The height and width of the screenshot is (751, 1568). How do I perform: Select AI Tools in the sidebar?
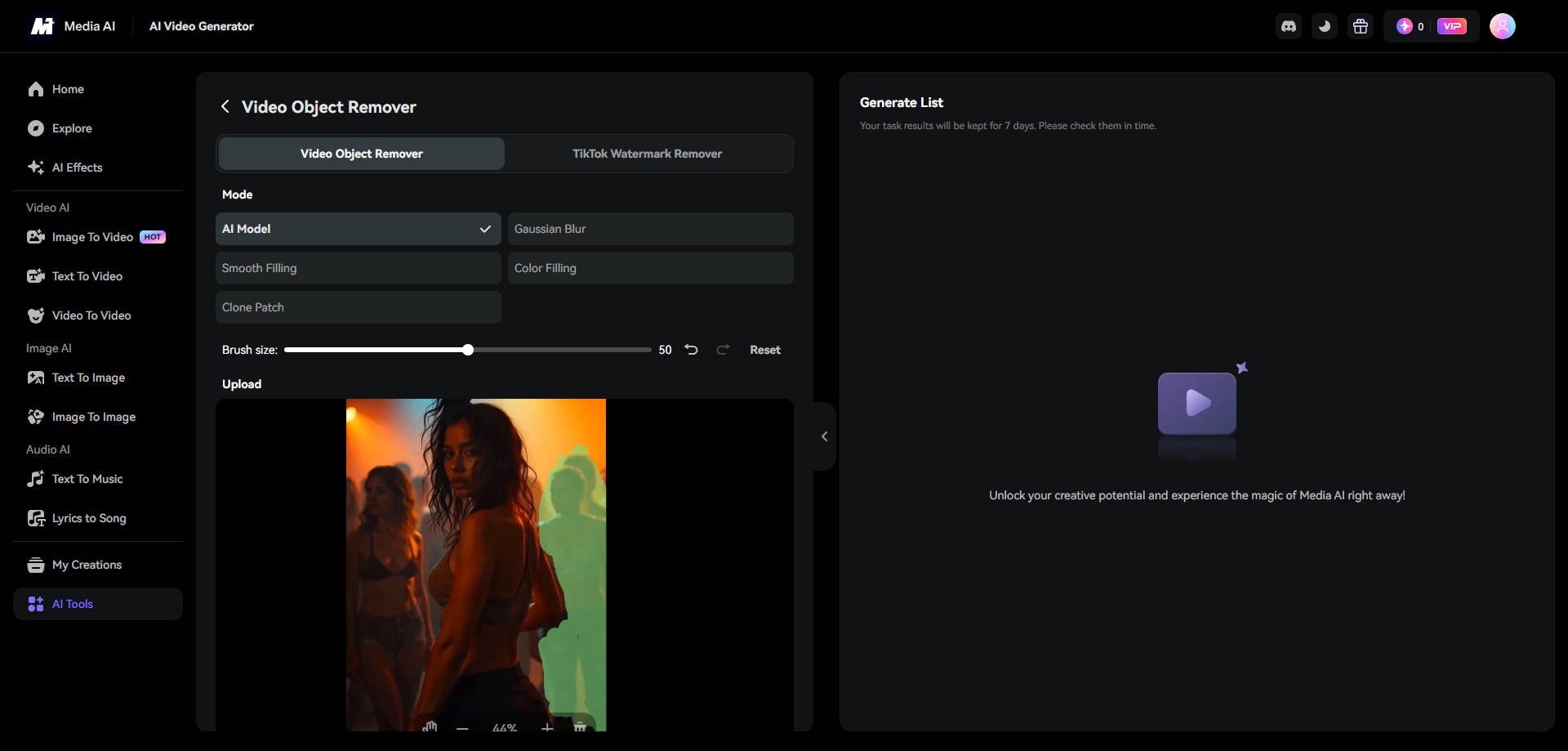pyautogui.click(x=98, y=604)
